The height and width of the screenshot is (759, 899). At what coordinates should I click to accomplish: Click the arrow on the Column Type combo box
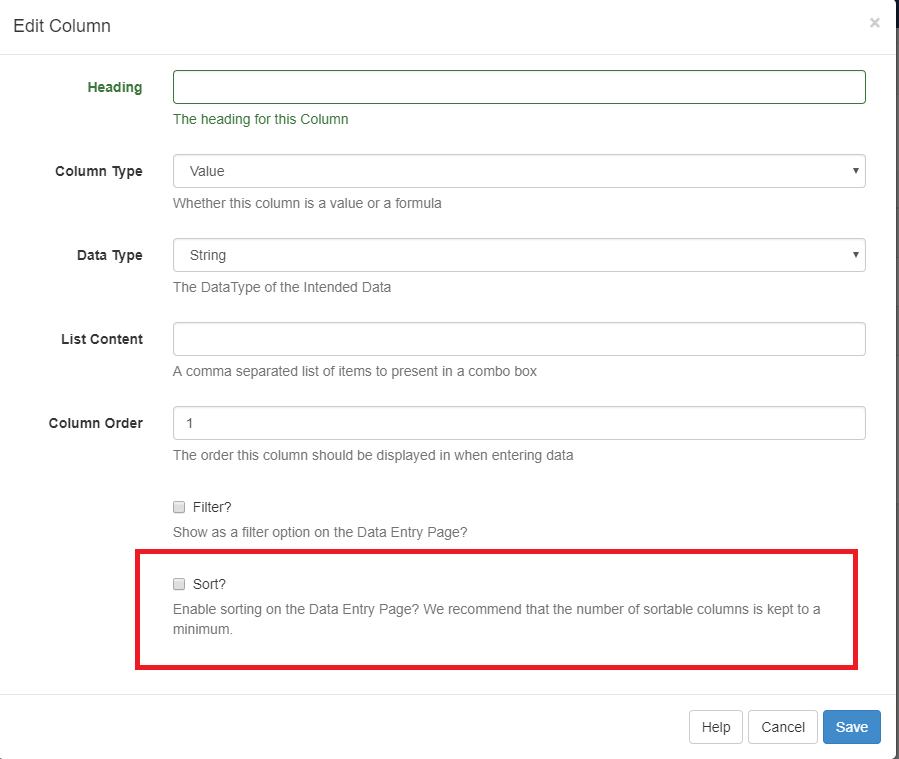point(855,171)
